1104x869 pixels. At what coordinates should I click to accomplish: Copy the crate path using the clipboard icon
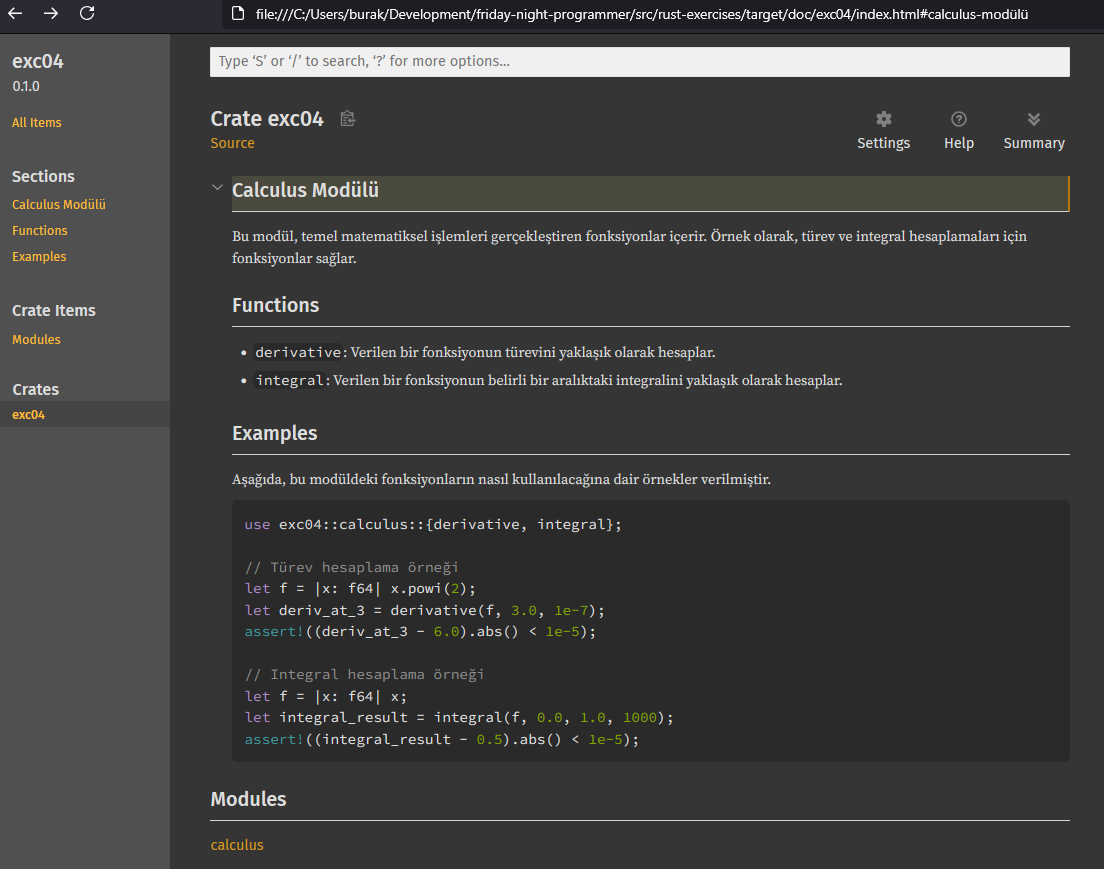pos(347,117)
